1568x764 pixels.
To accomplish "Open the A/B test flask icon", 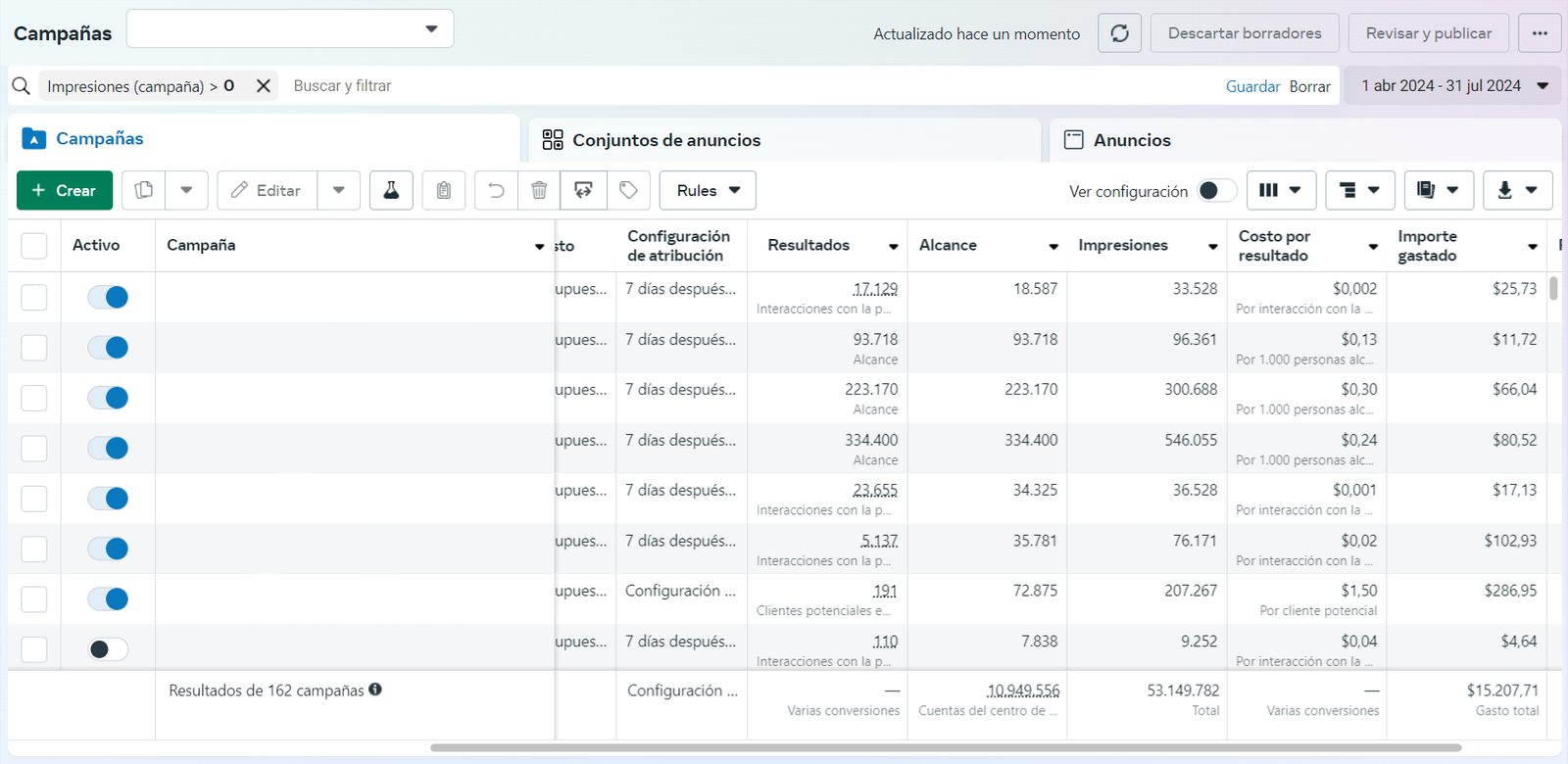I will 391,190.
